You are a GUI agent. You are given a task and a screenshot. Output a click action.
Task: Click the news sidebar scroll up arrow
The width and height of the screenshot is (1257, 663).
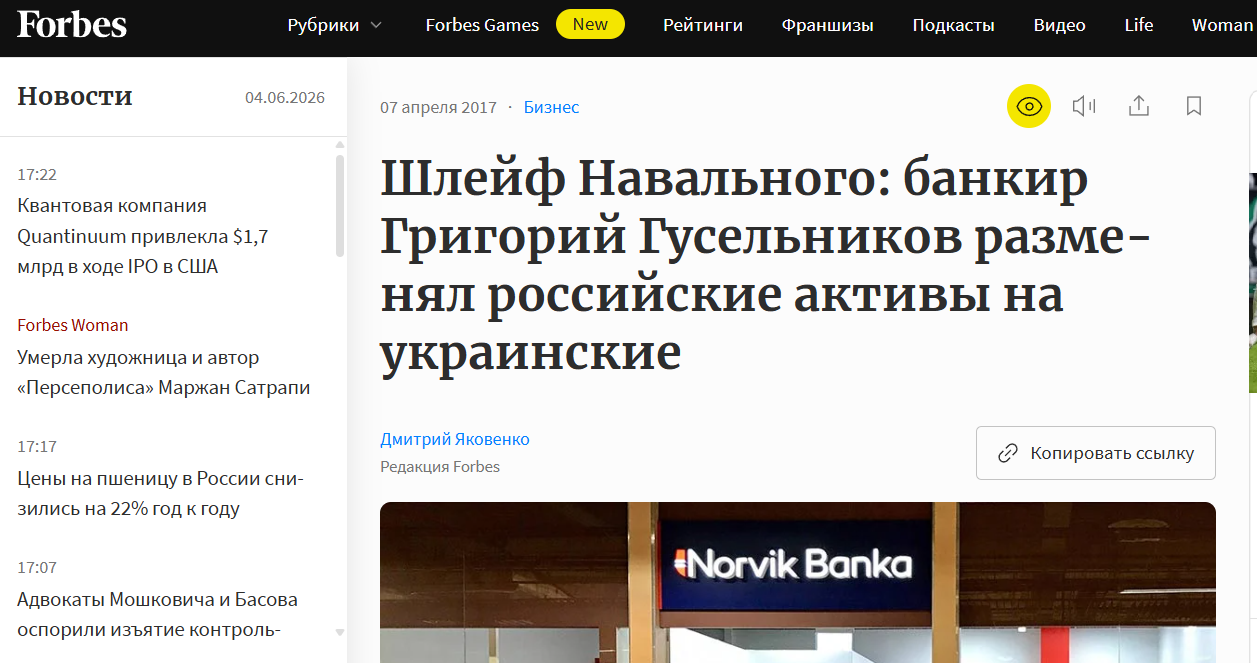340,146
